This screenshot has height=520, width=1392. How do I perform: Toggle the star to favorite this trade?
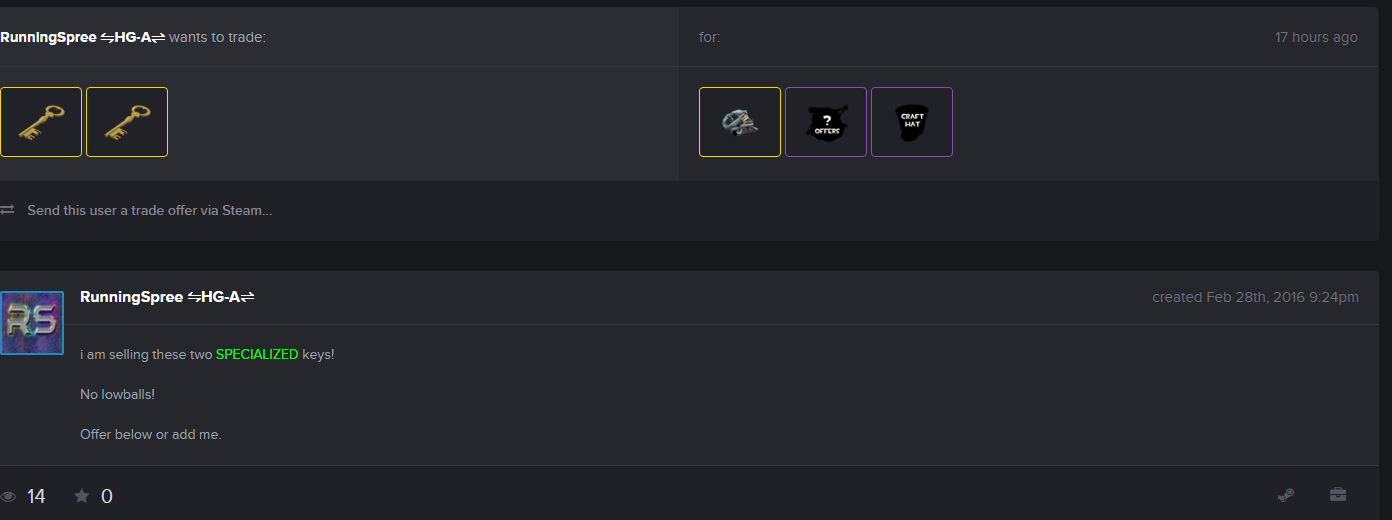(x=82, y=496)
